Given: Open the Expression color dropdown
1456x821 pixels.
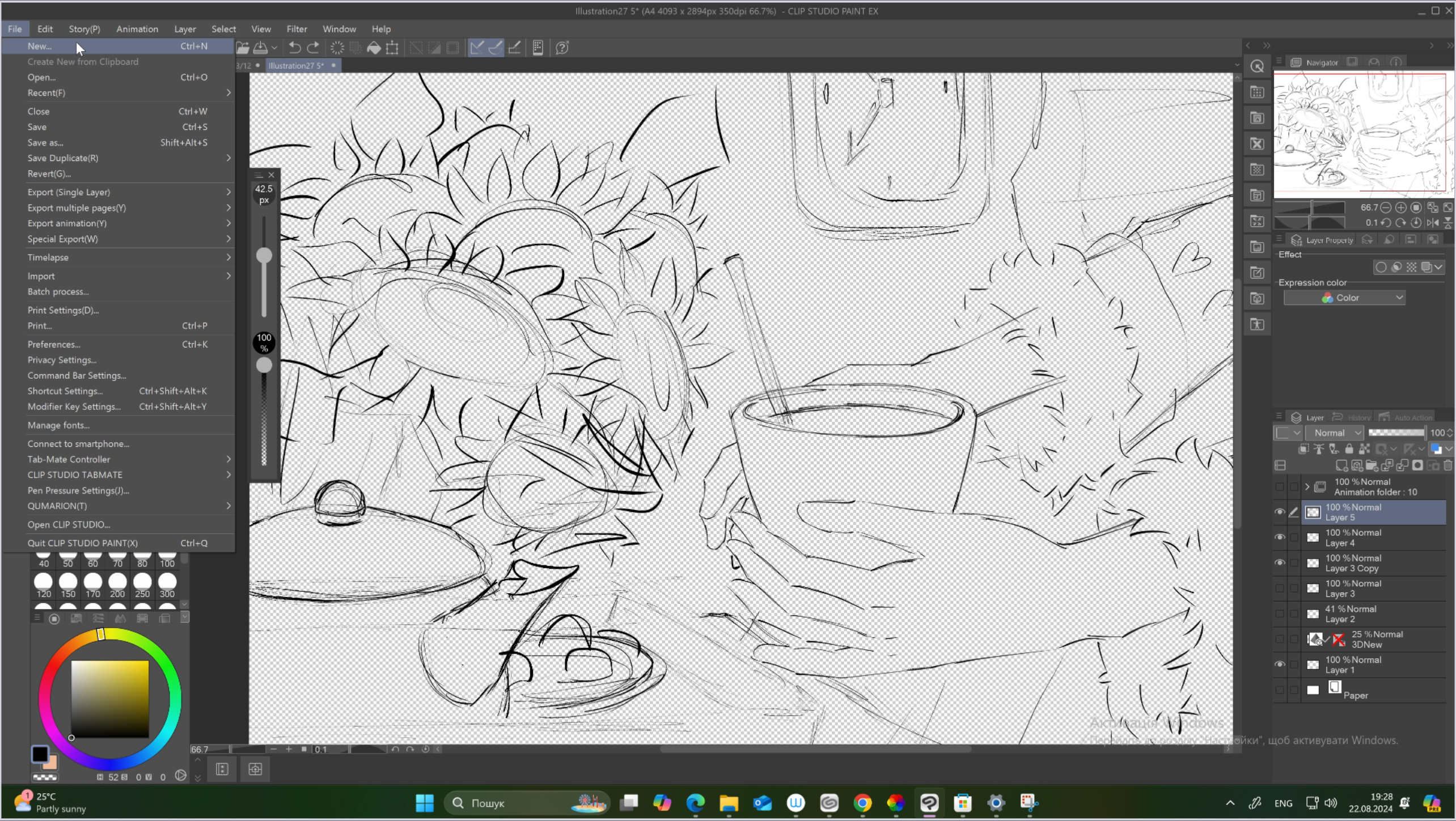Looking at the screenshot, I should (x=1344, y=298).
